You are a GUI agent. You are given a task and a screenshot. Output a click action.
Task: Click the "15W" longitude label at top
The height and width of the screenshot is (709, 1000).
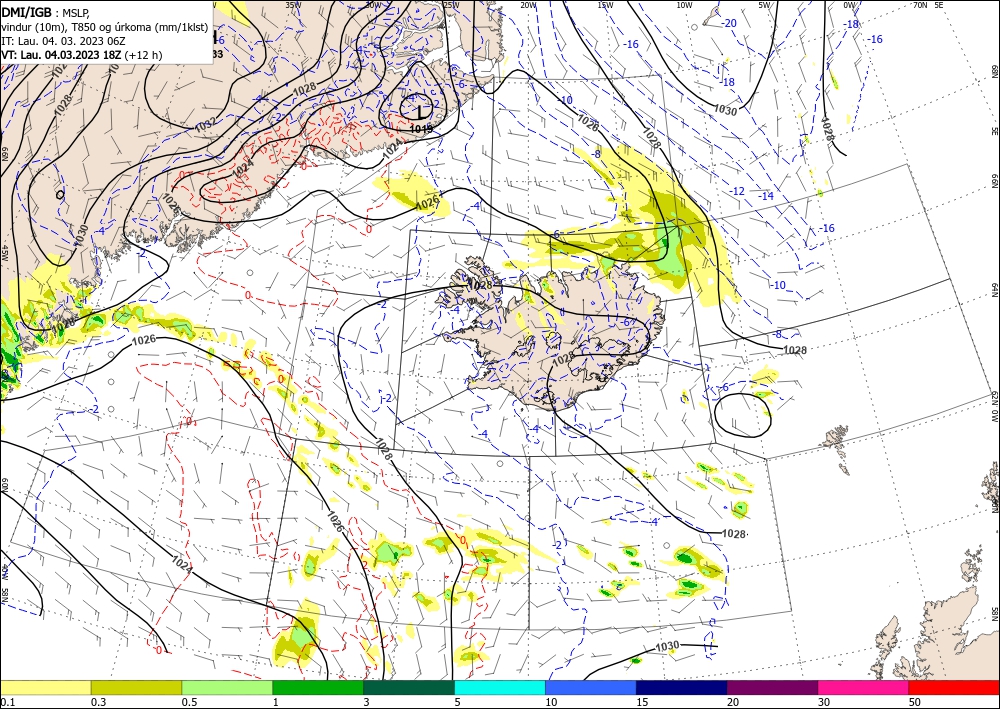pos(605,5)
